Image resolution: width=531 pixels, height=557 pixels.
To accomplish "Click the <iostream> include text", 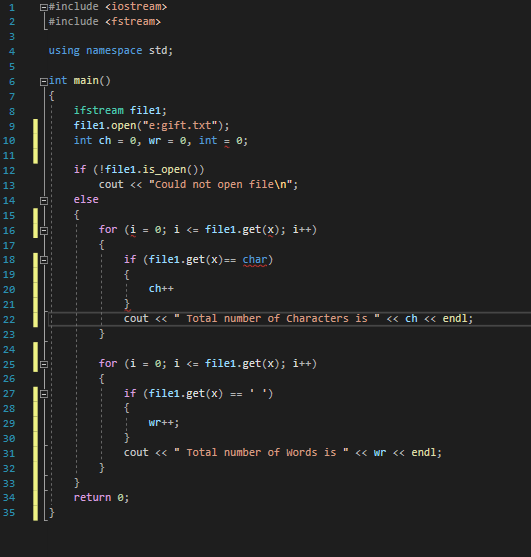I will (x=136, y=7).
